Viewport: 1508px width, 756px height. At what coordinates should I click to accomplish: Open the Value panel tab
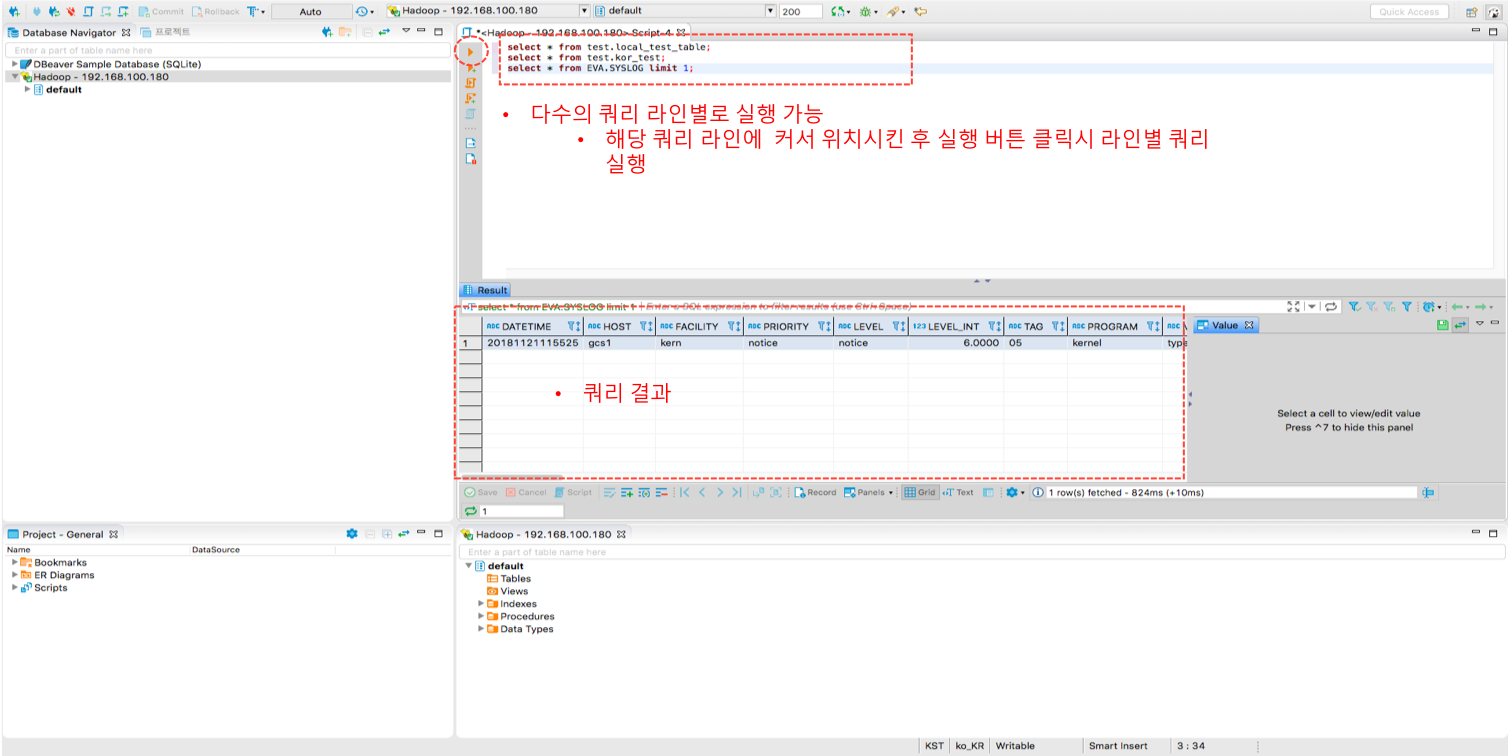(1225, 326)
